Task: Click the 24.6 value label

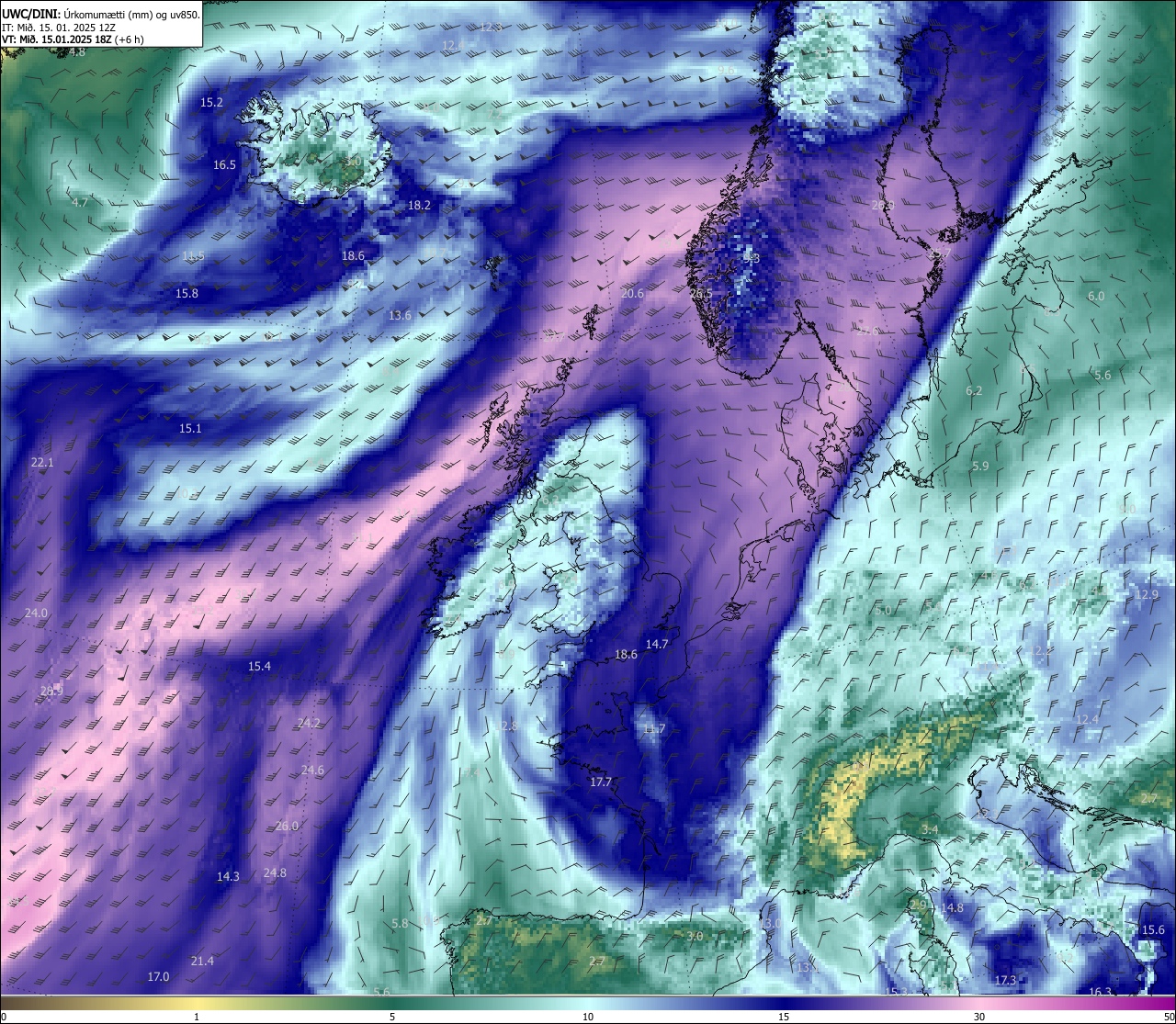Action: pos(312,771)
